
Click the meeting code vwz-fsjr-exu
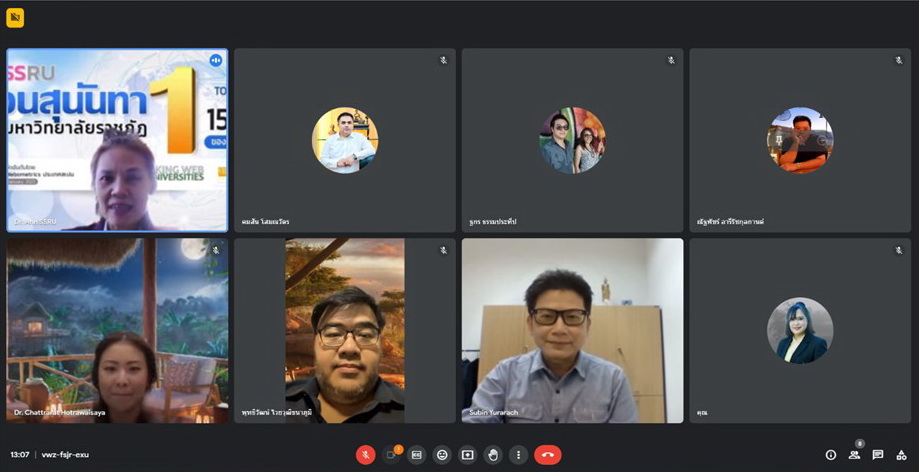(x=65, y=455)
